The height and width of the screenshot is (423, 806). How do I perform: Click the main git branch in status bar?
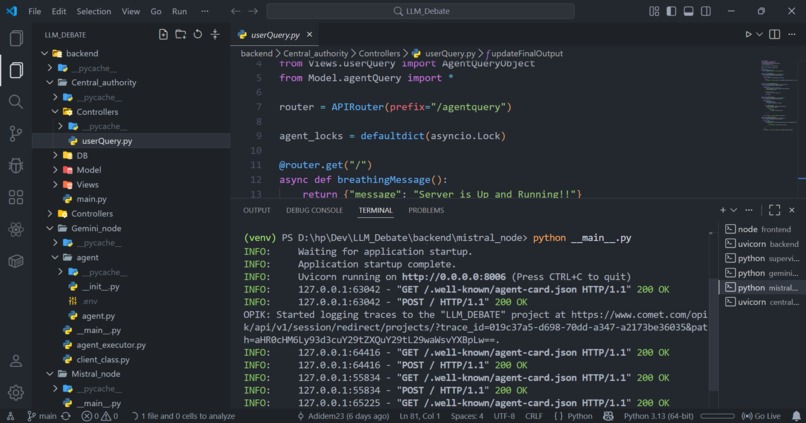42,416
